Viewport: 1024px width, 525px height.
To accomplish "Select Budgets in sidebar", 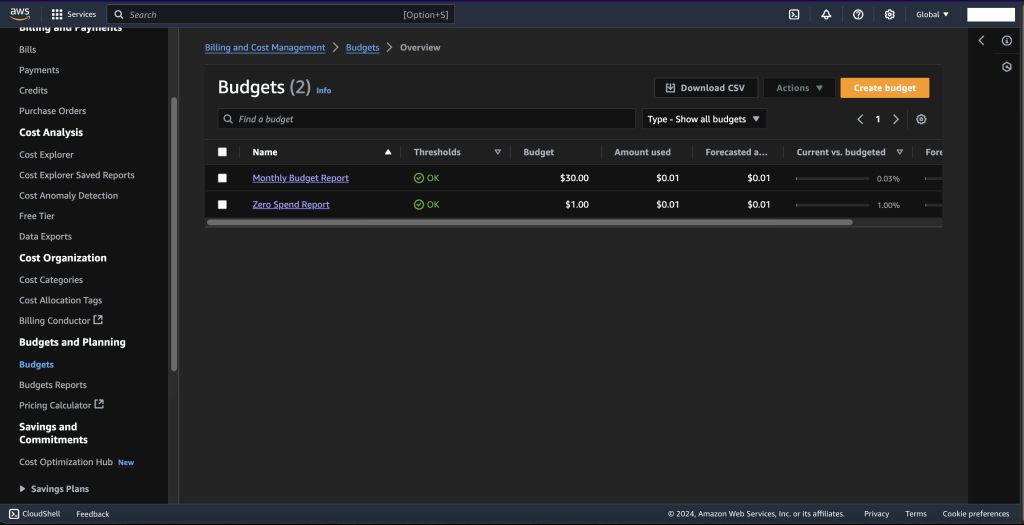I will [37, 364].
